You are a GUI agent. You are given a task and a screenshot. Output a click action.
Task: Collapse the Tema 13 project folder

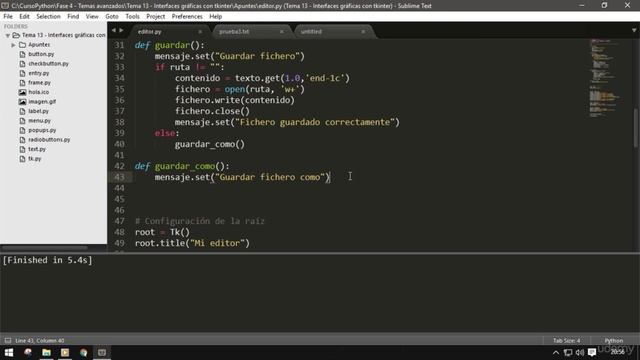tap(7, 36)
